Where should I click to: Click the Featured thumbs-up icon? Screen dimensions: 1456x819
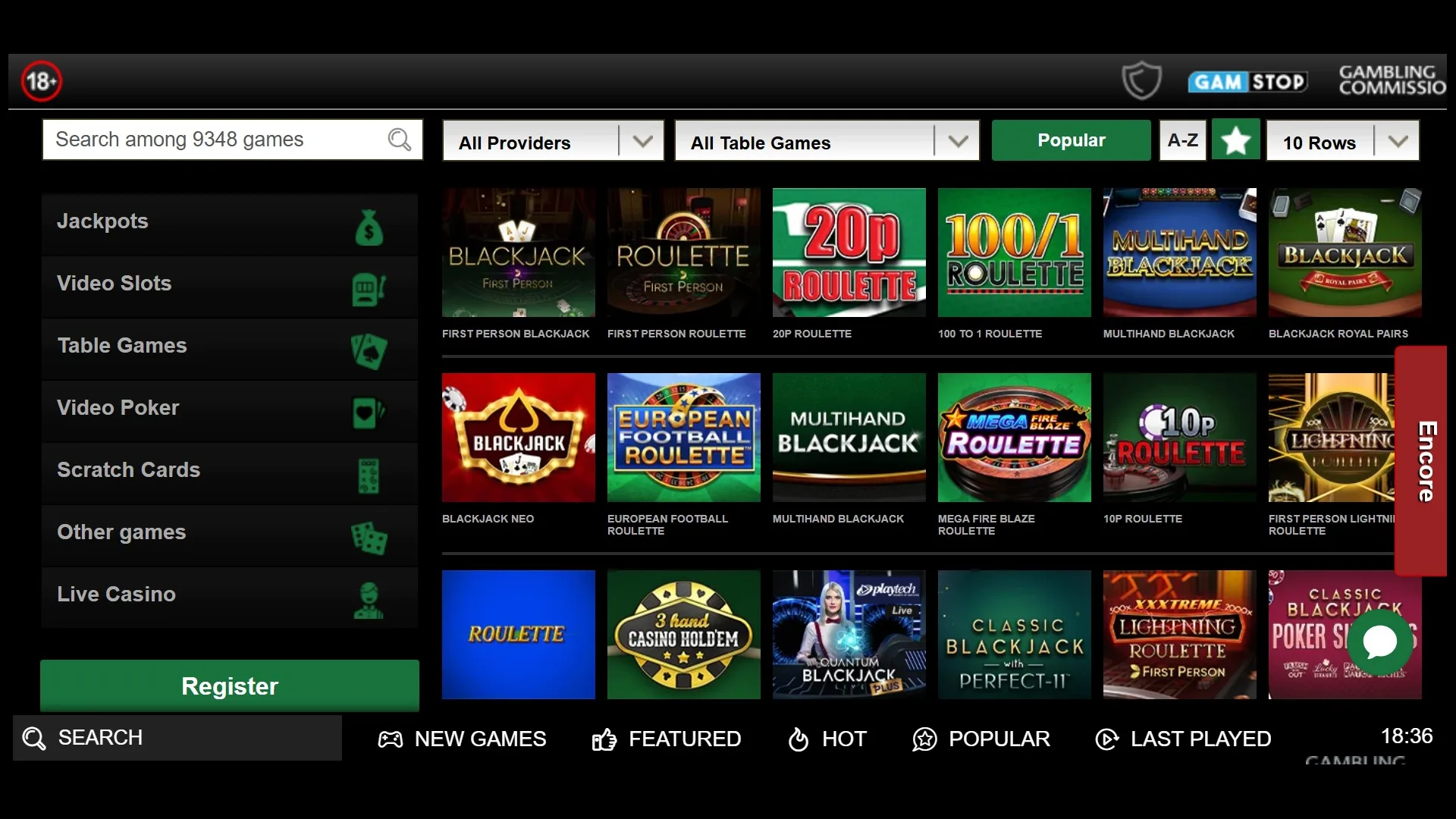coord(604,739)
